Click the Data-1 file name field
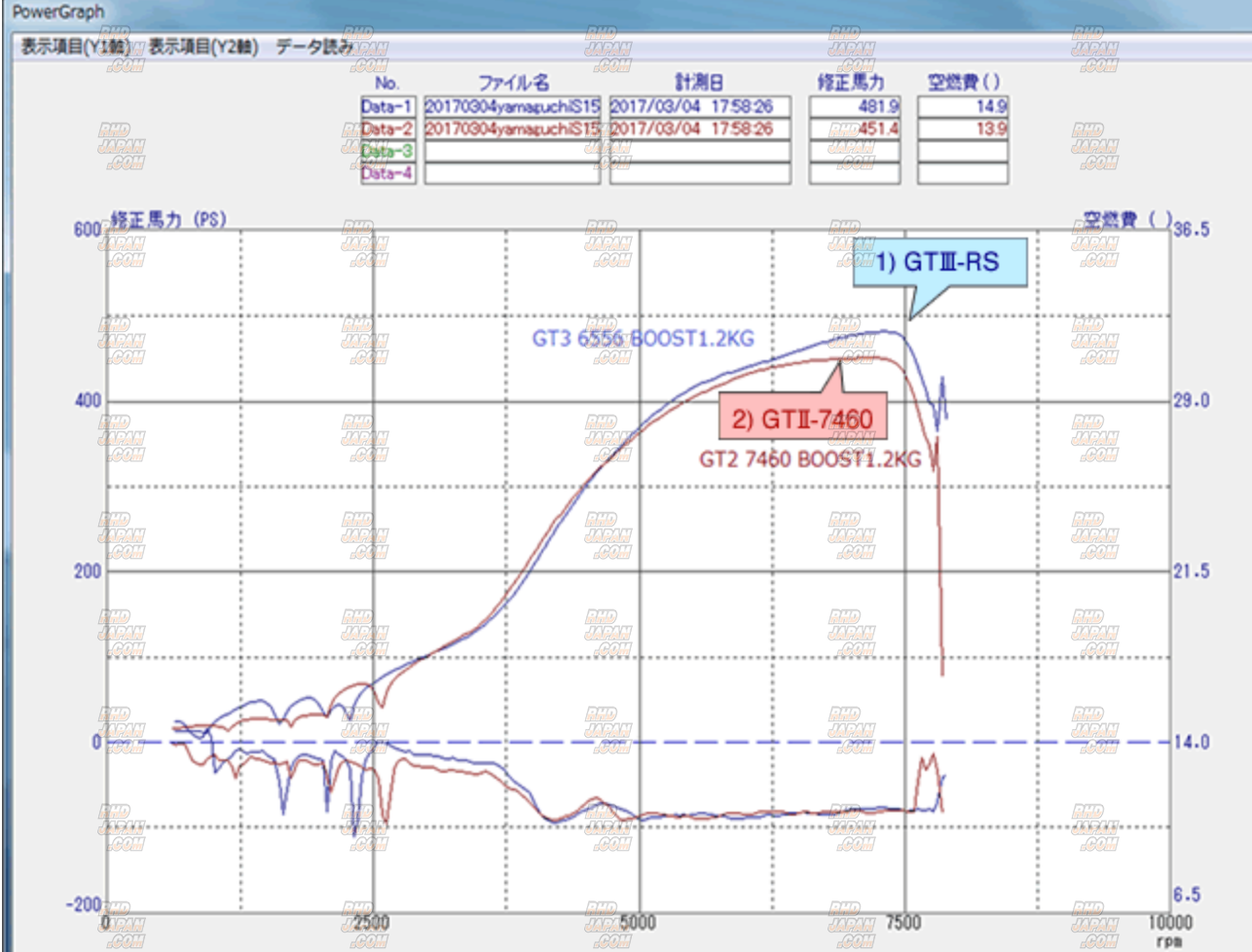Image resolution: width=1252 pixels, height=952 pixels. click(x=511, y=106)
